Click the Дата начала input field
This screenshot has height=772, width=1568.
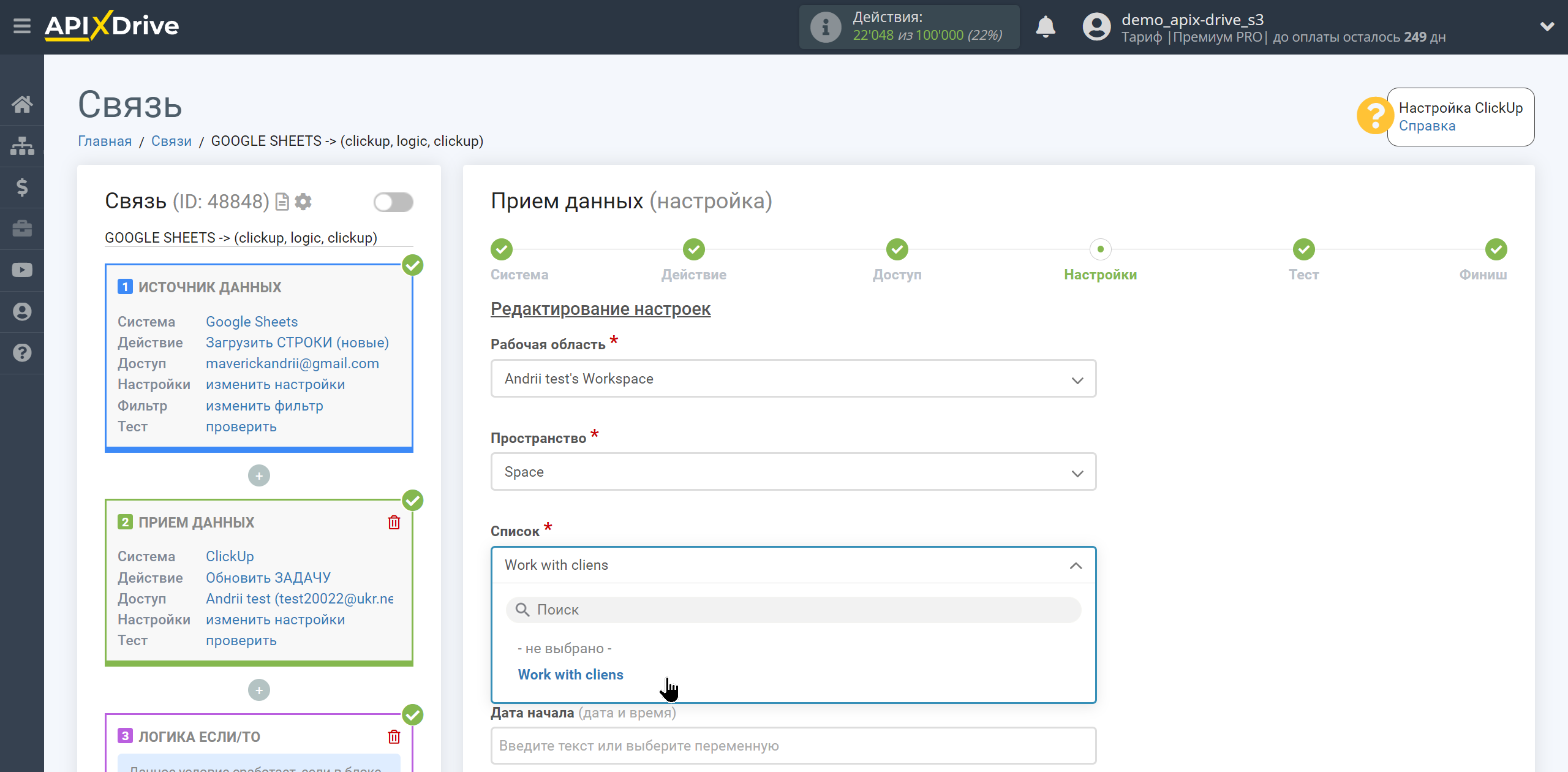(x=793, y=746)
